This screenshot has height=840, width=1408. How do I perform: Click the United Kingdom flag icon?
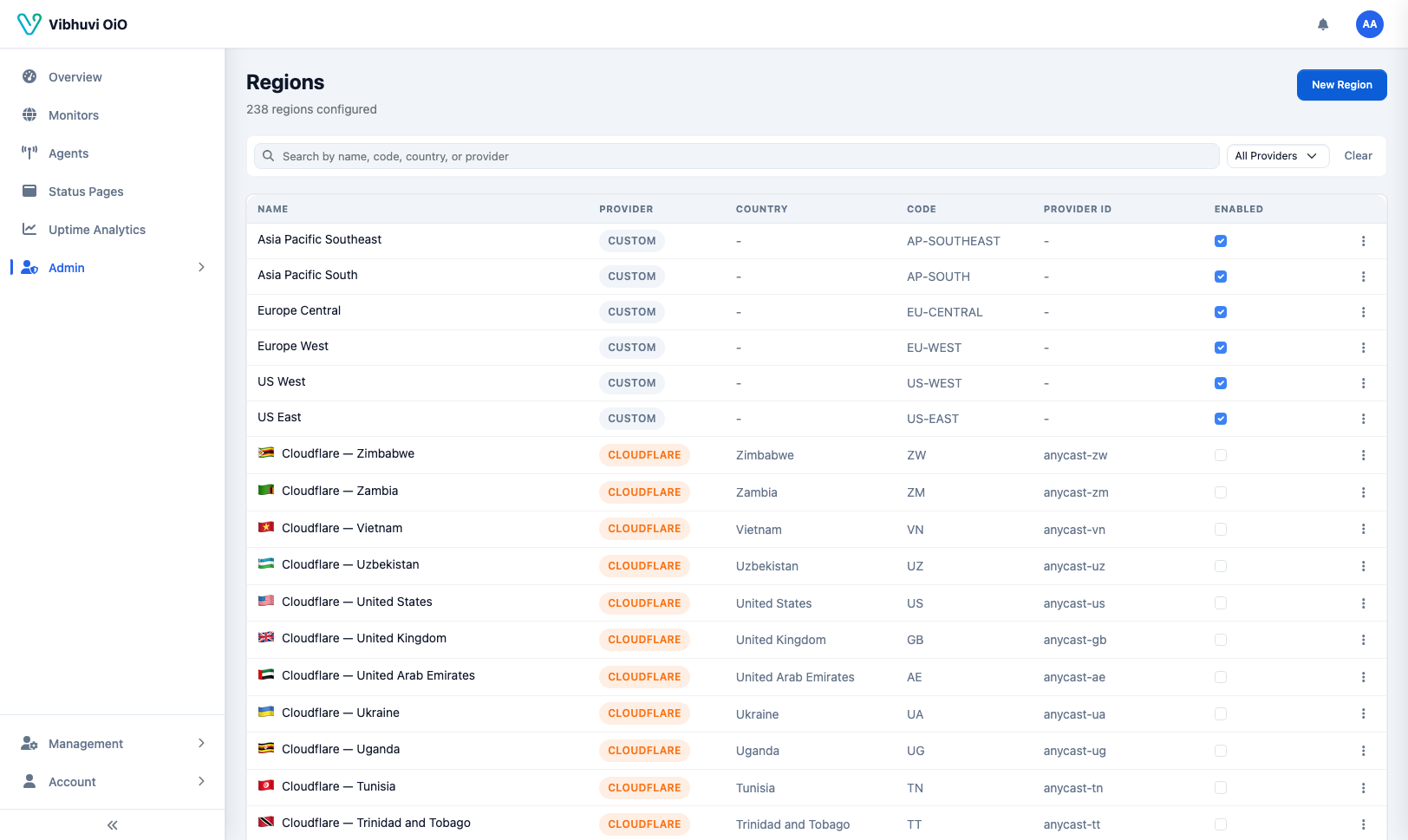[266, 637]
